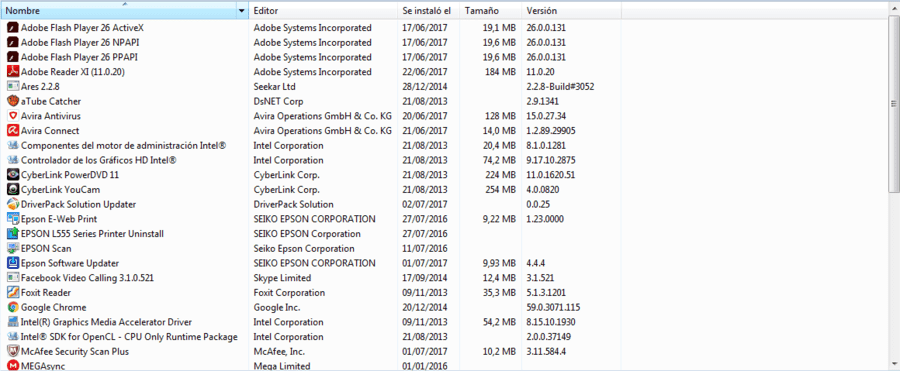This screenshot has height=371, width=900.
Task: Click the Avira Connect icon
Action: pyautogui.click(x=13, y=131)
